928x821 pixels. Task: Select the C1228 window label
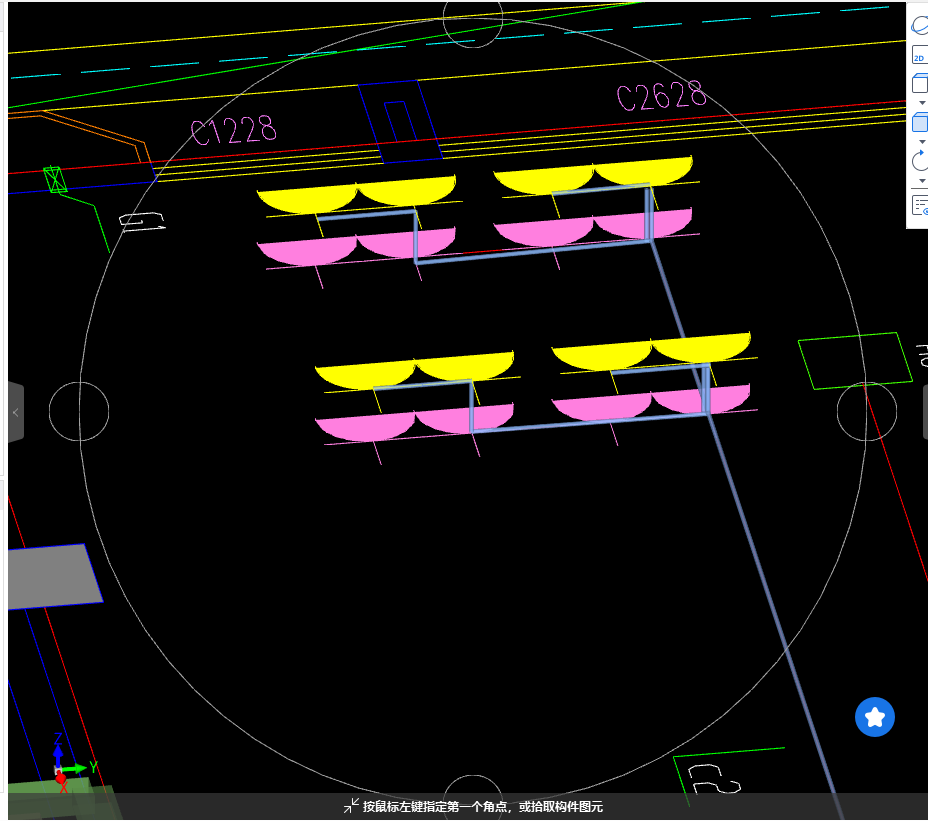point(234,131)
